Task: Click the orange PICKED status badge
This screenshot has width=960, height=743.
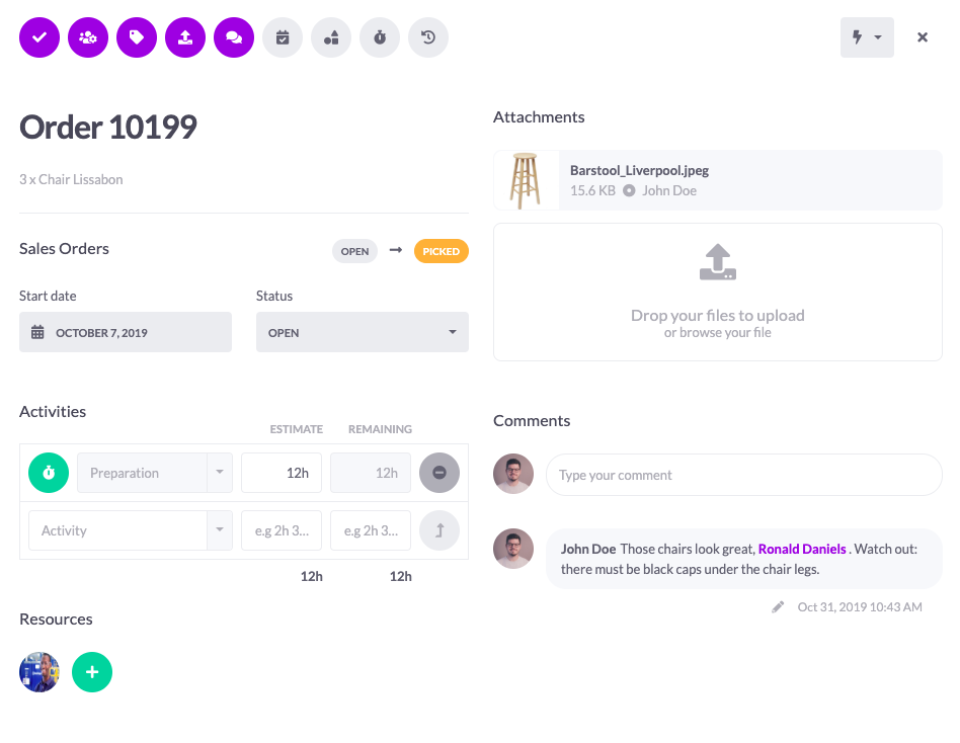Action: [441, 251]
